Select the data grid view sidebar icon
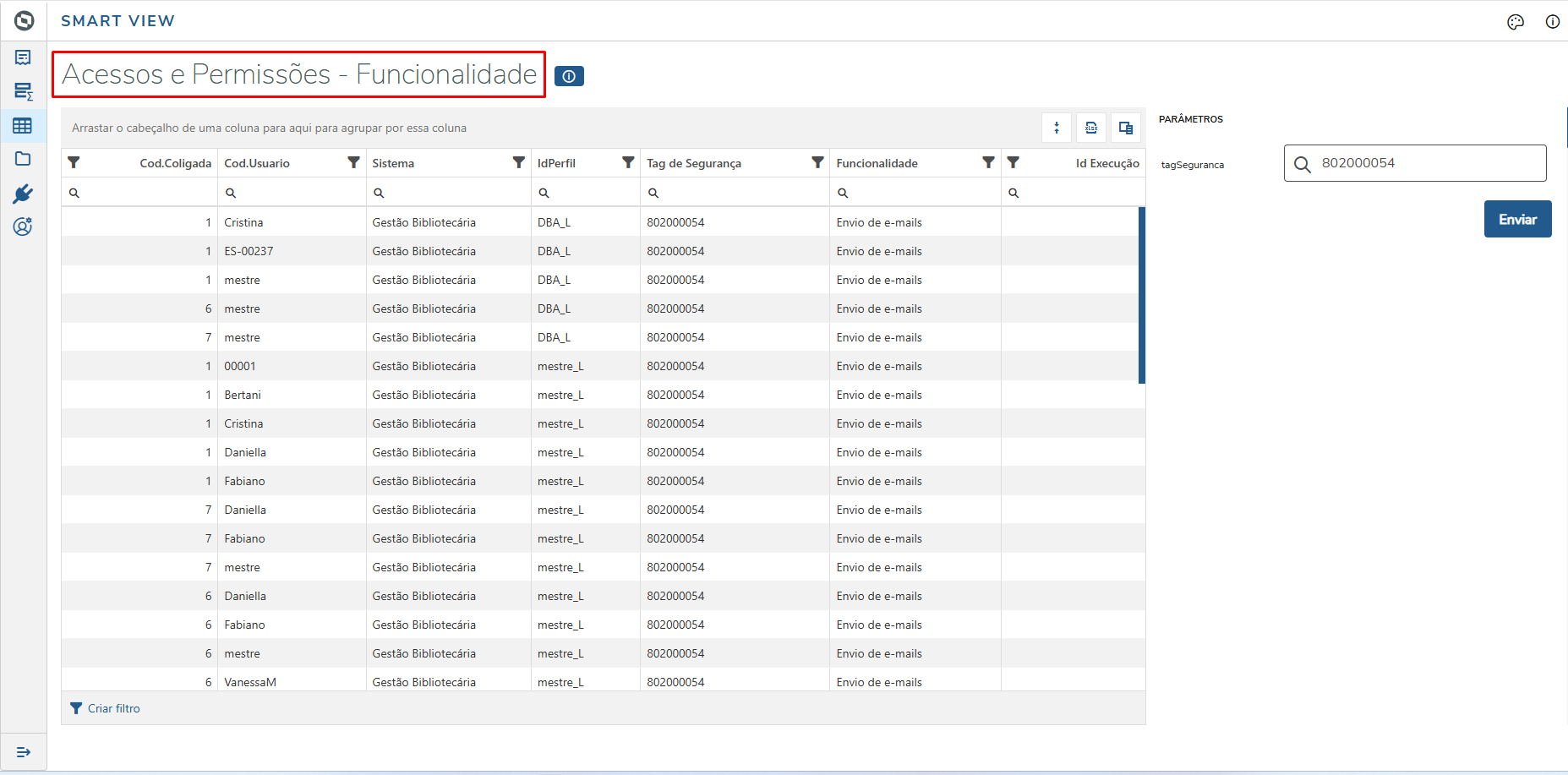The height and width of the screenshot is (775, 1568). [x=23, y=126]
